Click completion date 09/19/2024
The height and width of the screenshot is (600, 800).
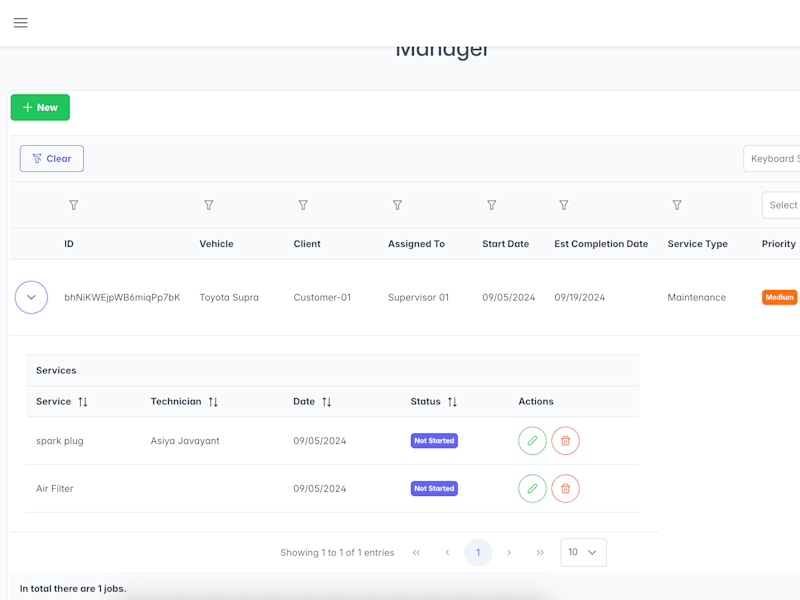pos(580,297)
